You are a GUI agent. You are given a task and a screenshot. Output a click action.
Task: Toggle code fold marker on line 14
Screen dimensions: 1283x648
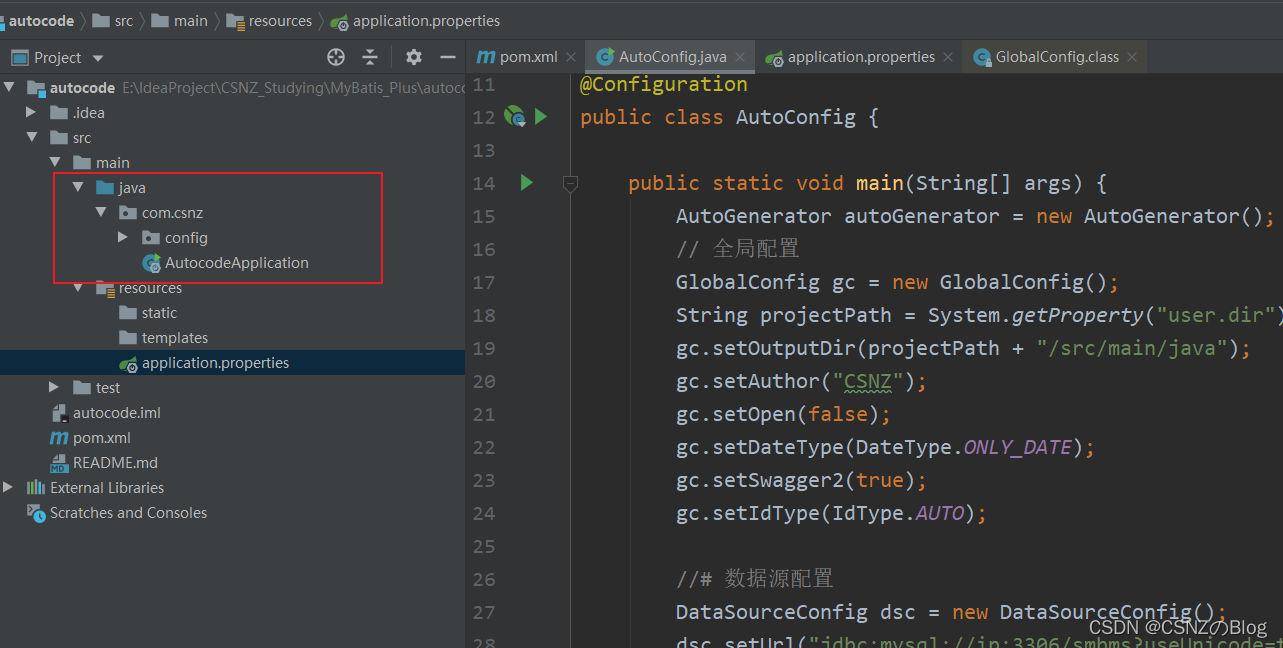pos(570,184)
